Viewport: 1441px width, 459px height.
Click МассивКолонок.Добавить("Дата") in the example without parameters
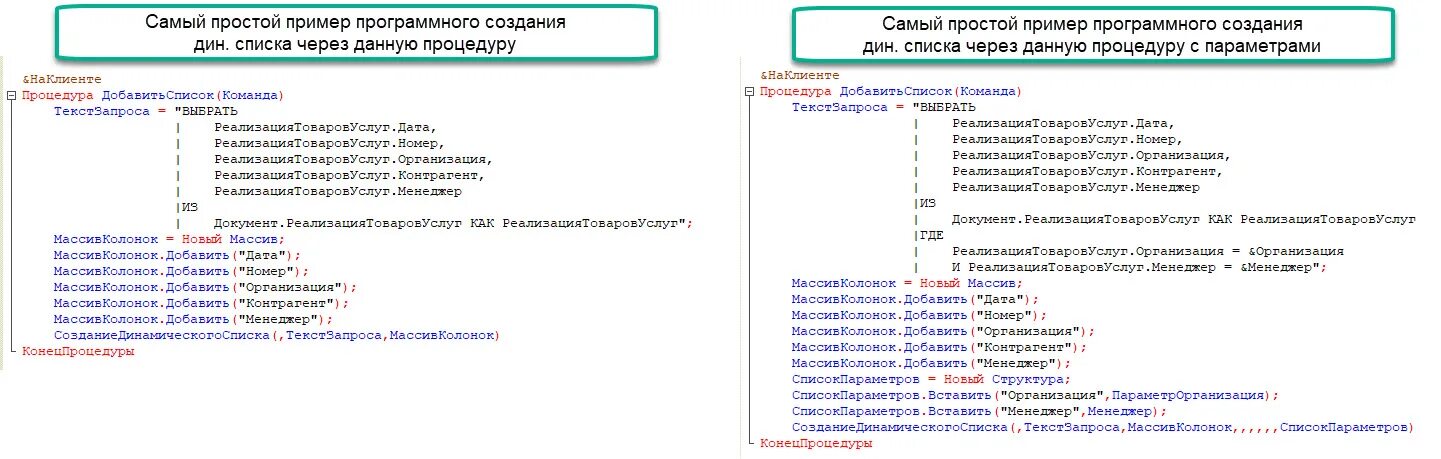click(178, 255)
